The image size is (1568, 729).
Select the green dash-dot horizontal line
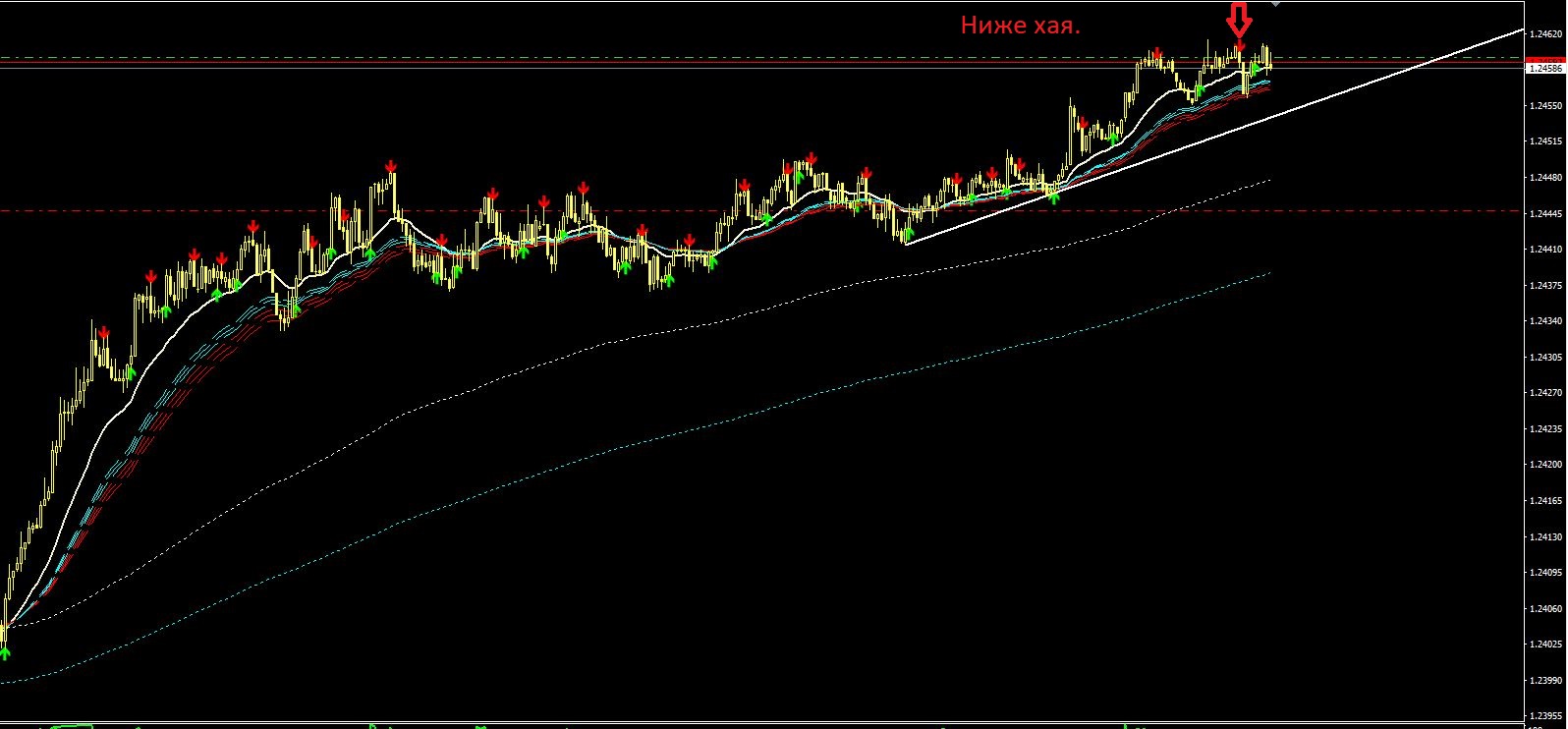760,57
